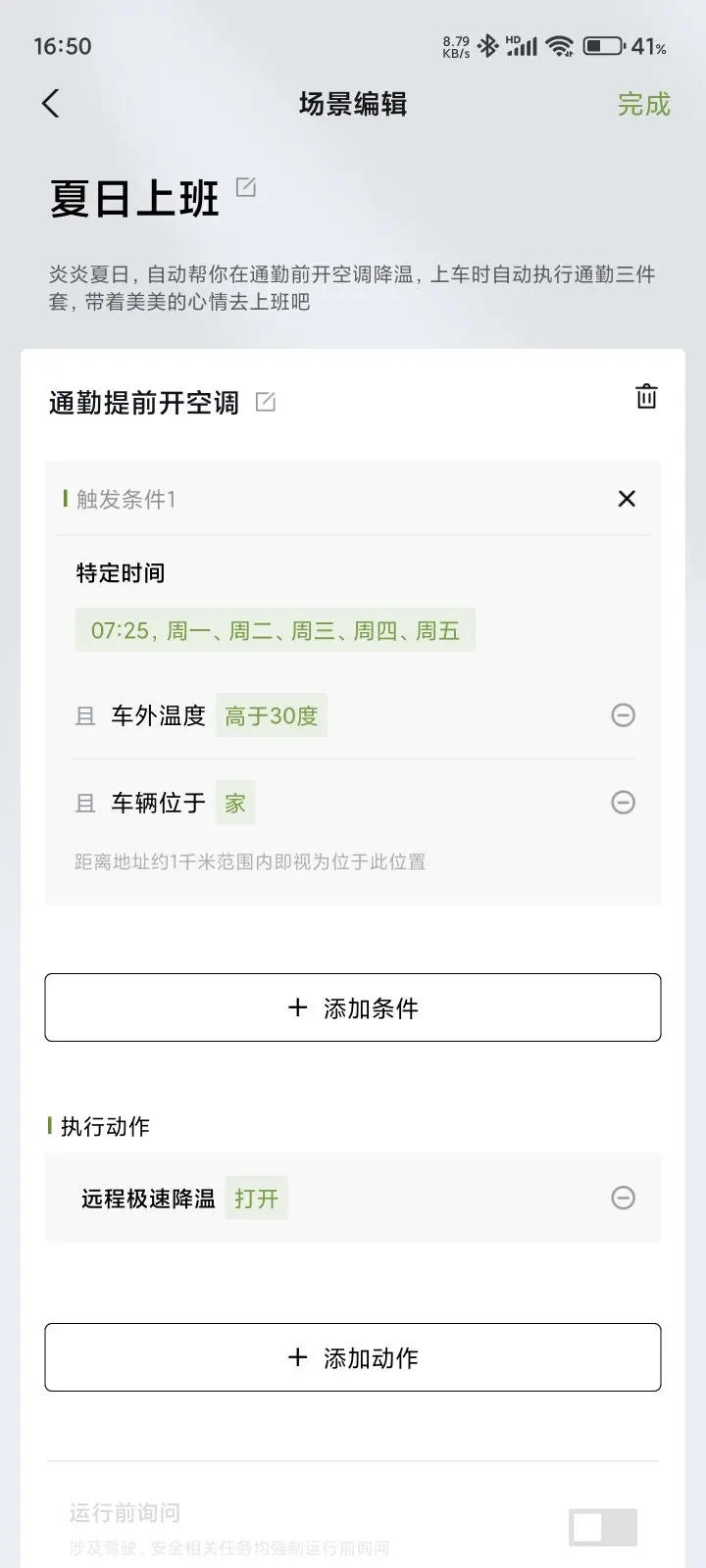Delete task with the trash bin icon
Viewport: 706px width, 1568px height.
(x=646, y=397)
